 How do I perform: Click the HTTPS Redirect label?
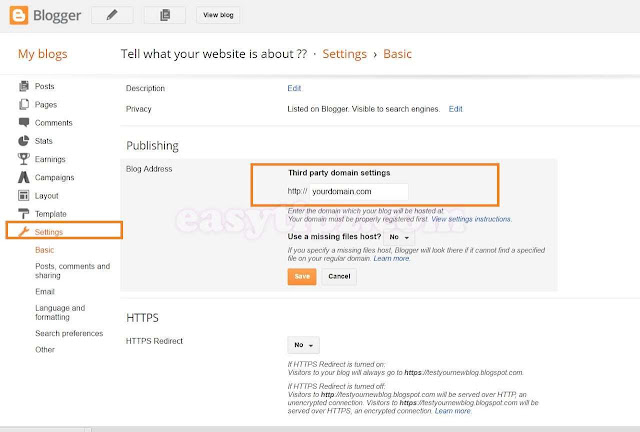[154, 341]
